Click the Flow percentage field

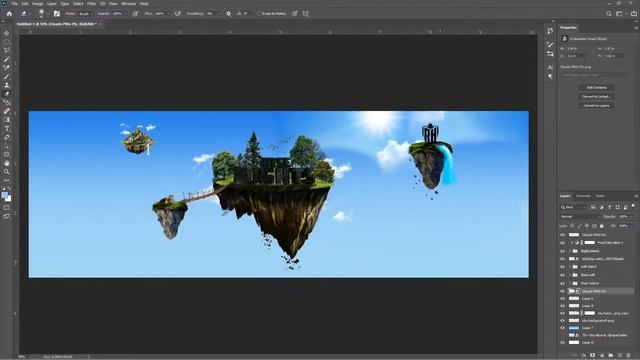[x=160, y=14]
